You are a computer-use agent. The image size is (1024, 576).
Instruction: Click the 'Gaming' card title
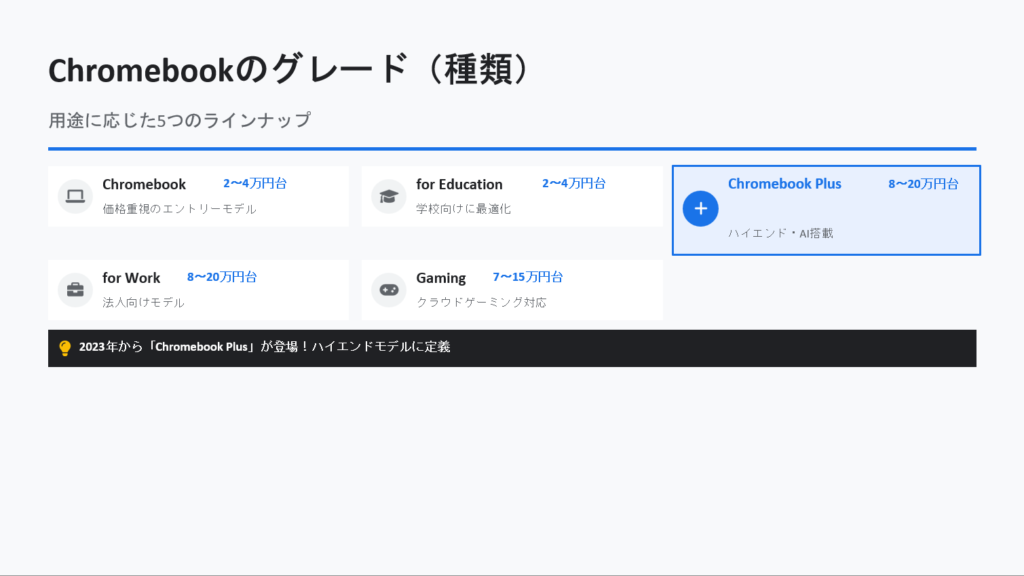(441, 278)
